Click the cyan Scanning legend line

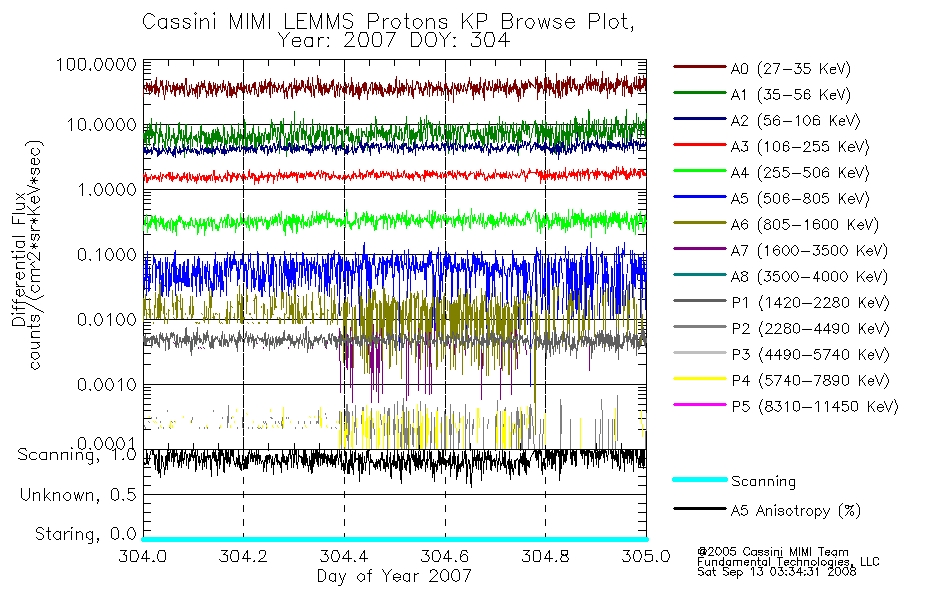(x=699, y=479)
